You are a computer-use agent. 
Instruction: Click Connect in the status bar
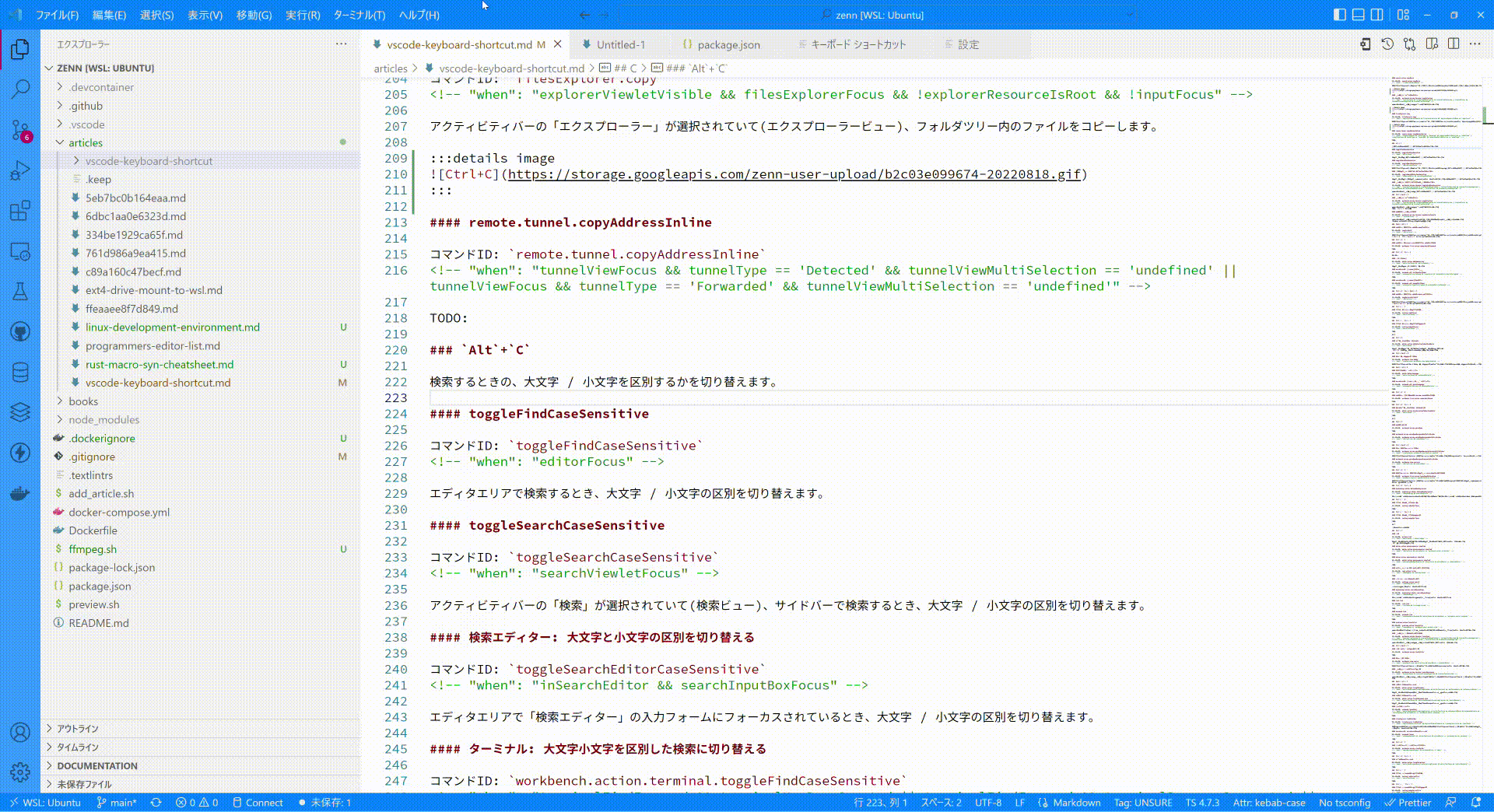pos(258,803)
